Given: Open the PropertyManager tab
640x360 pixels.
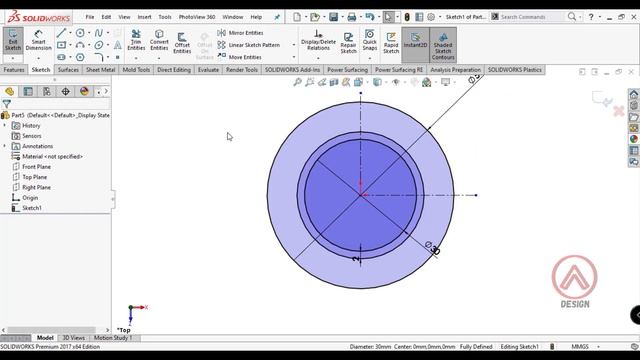Looking at the screenshot, I should [x=28, y=91].
